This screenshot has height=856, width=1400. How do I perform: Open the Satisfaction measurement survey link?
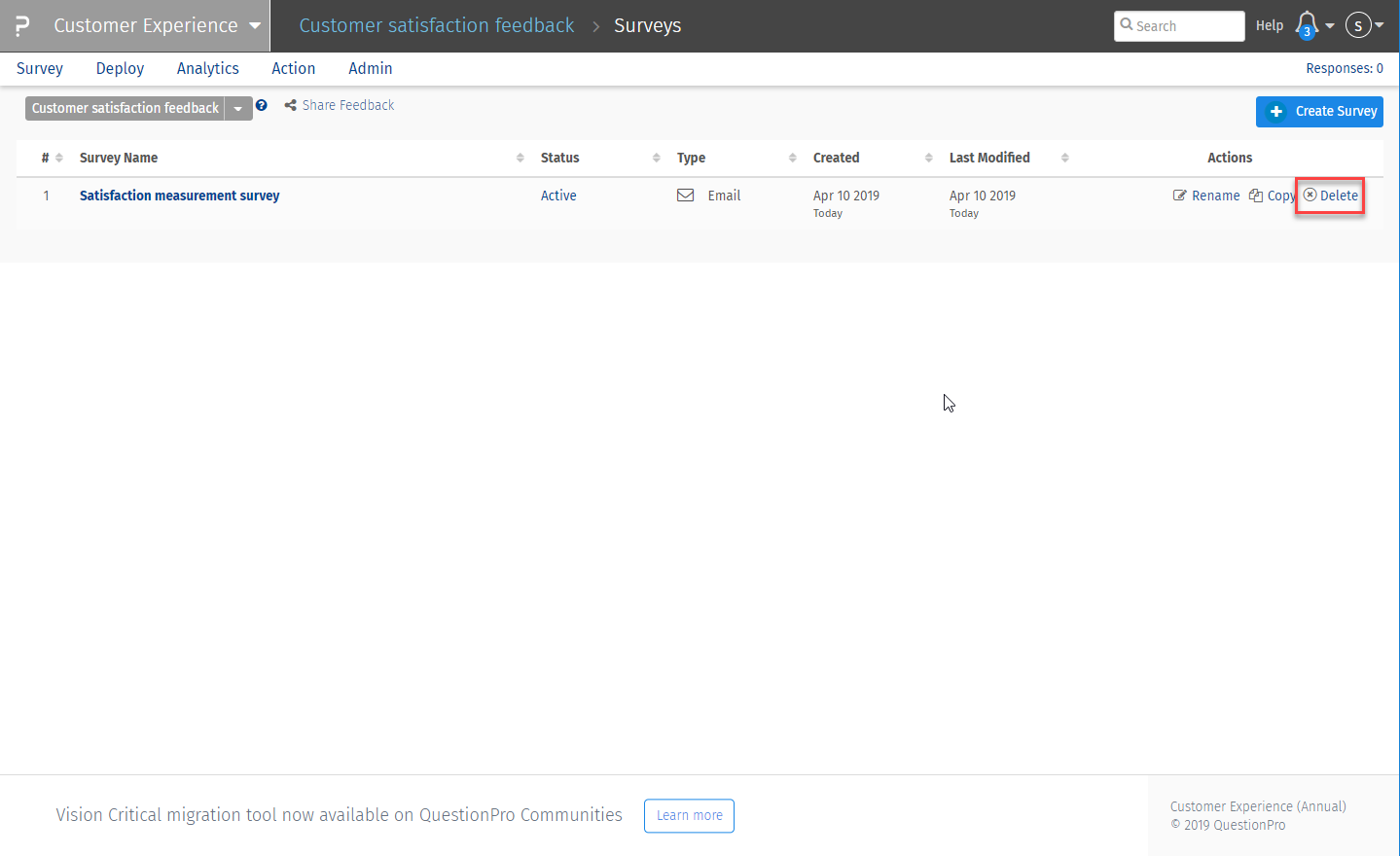(179, 196)
